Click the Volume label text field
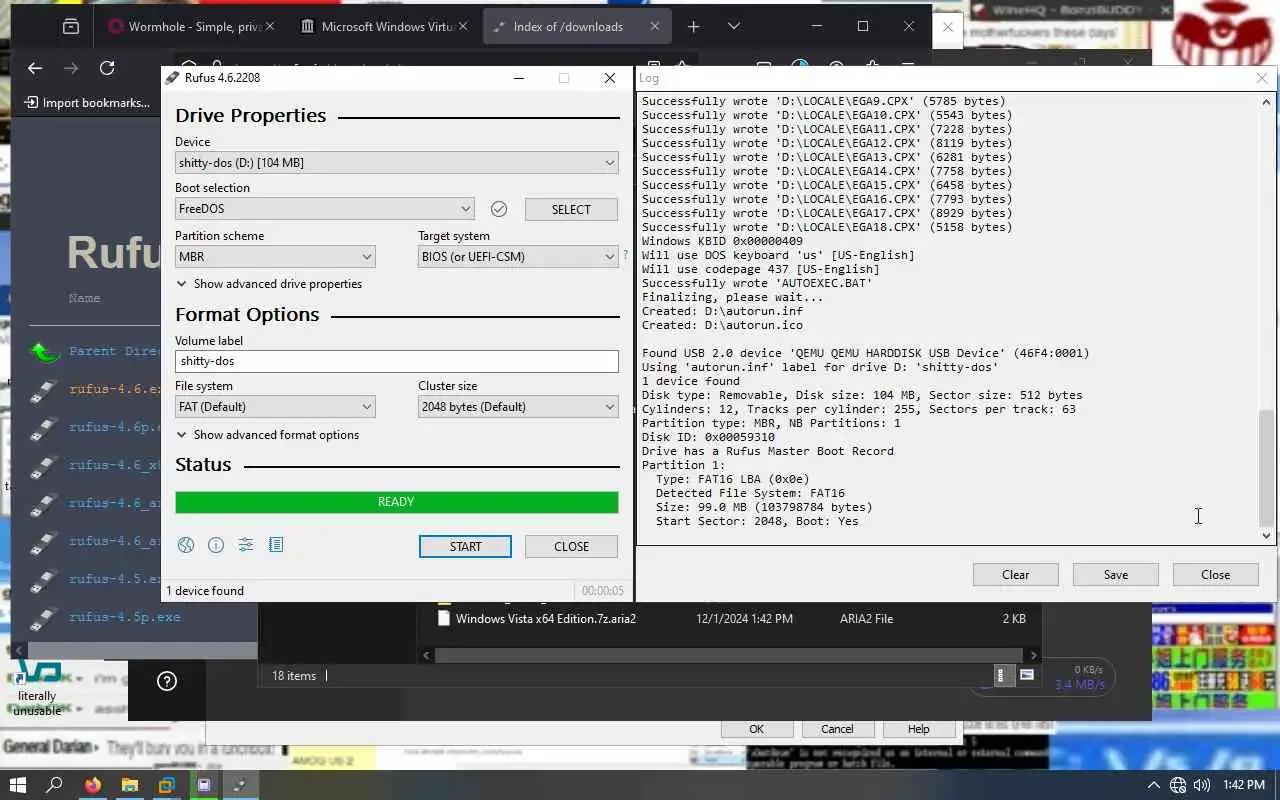Screen dimensions: 1280x800 (396, 361)
